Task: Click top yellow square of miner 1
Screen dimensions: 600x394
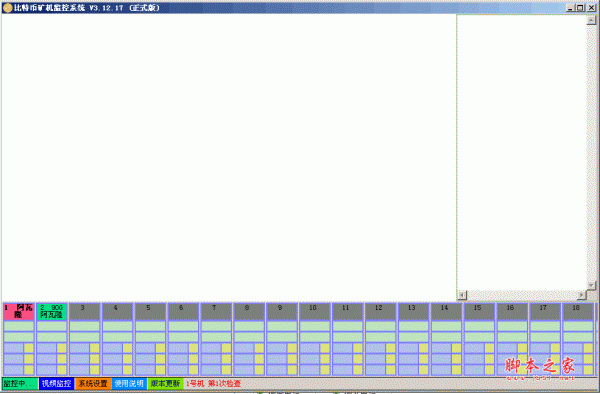Action: point(29,348)
